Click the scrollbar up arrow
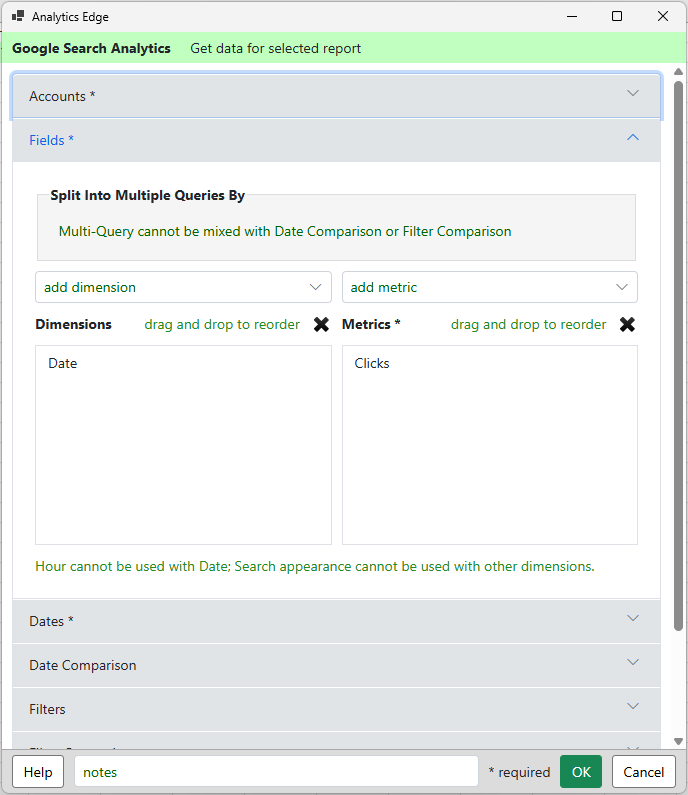 click(x=678, y=71)
